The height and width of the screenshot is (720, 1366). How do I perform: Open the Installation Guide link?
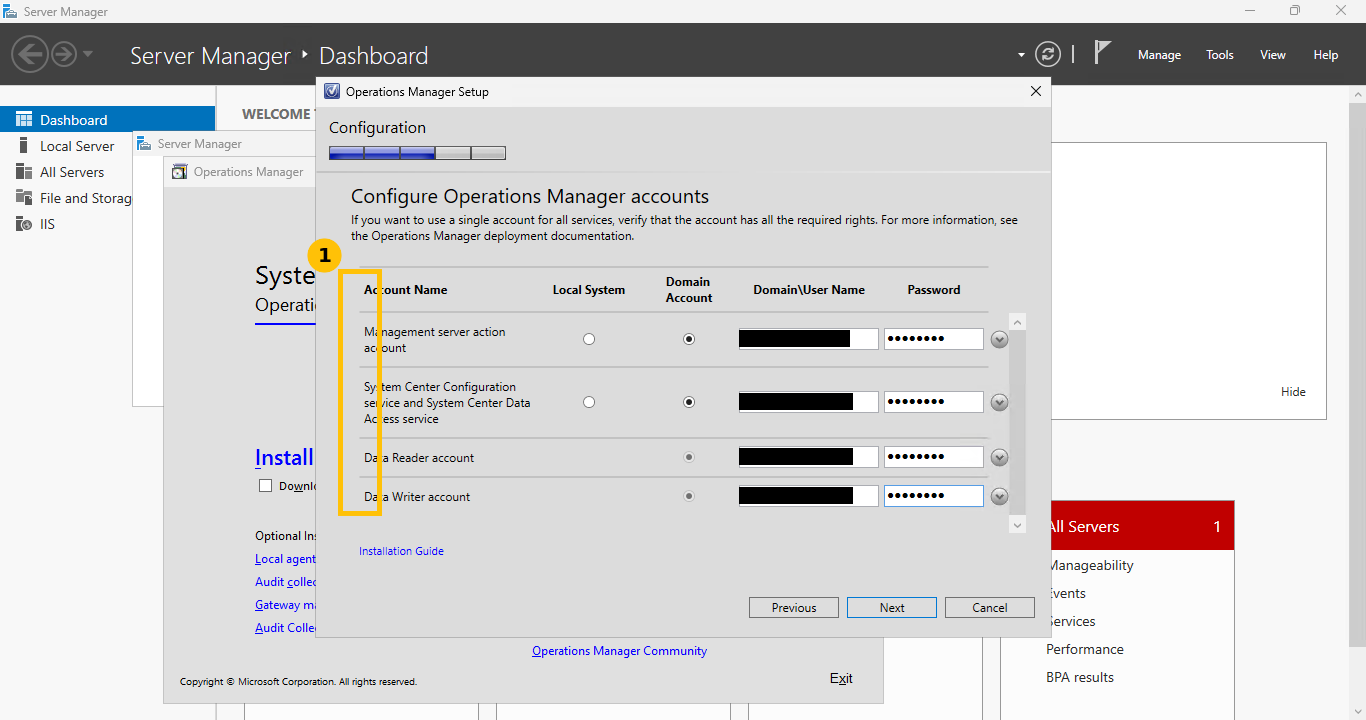(401, 551)
